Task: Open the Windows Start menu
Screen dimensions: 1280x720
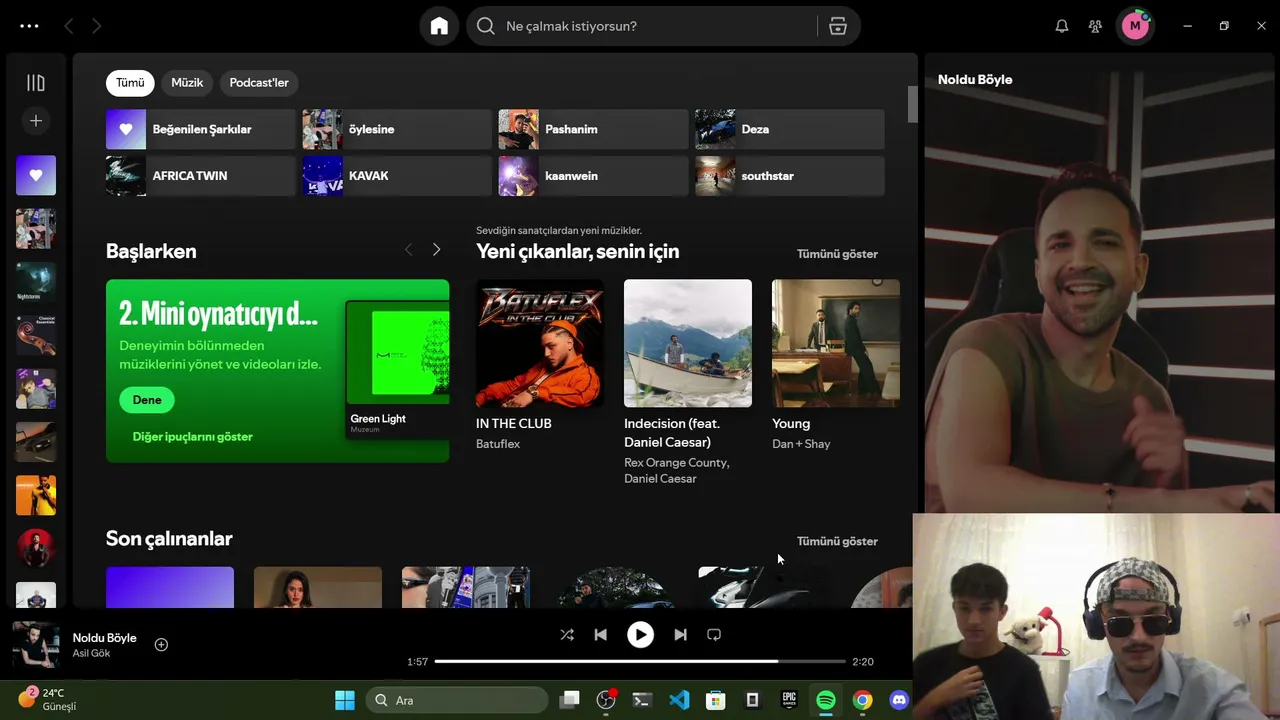Action: [345, 700]
